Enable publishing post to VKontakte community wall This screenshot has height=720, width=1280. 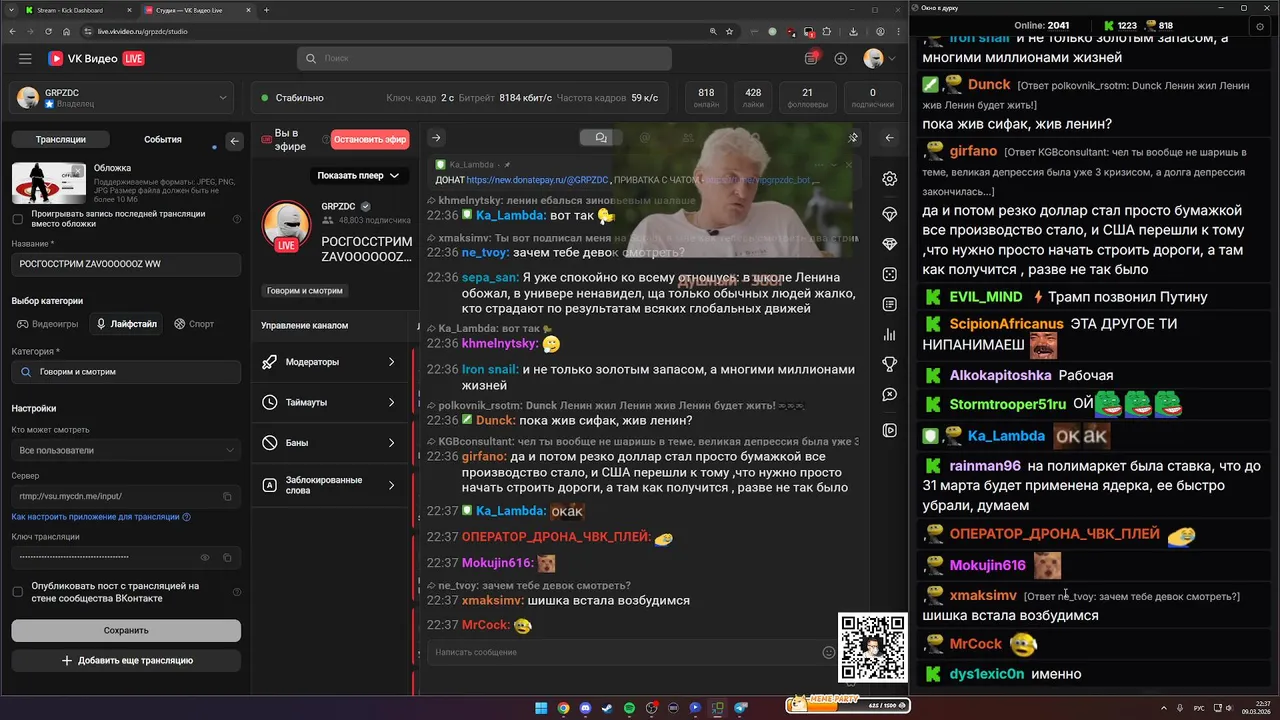point(17,592)
